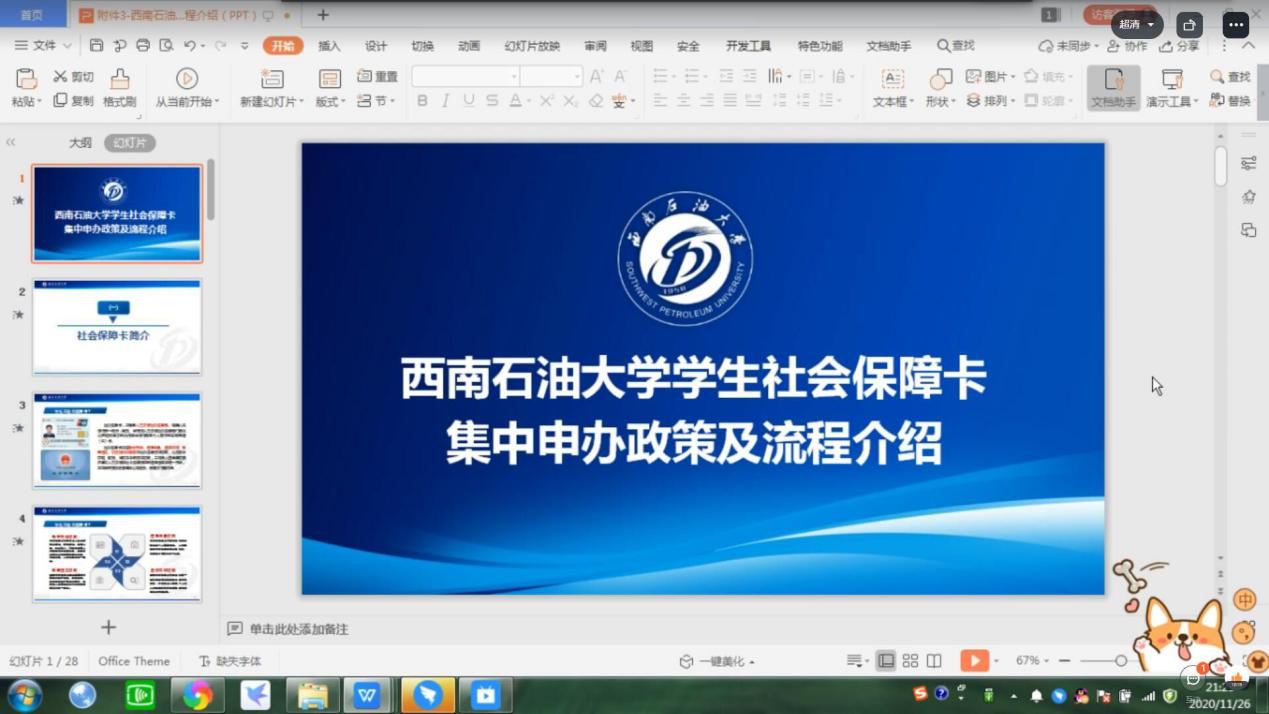Toggle Underline formatting
This screenshot has width=1269, height=714.
click(469, 100)
